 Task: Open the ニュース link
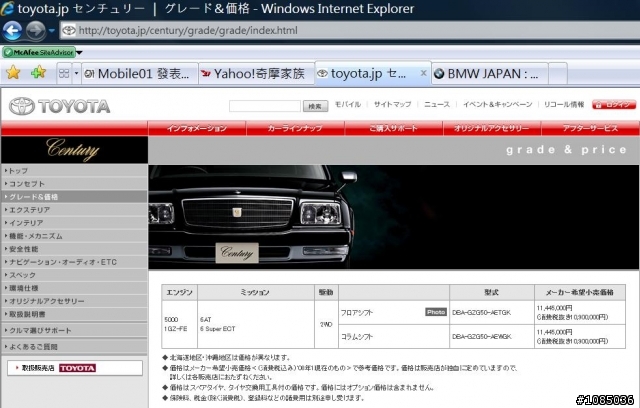(437, 104)
